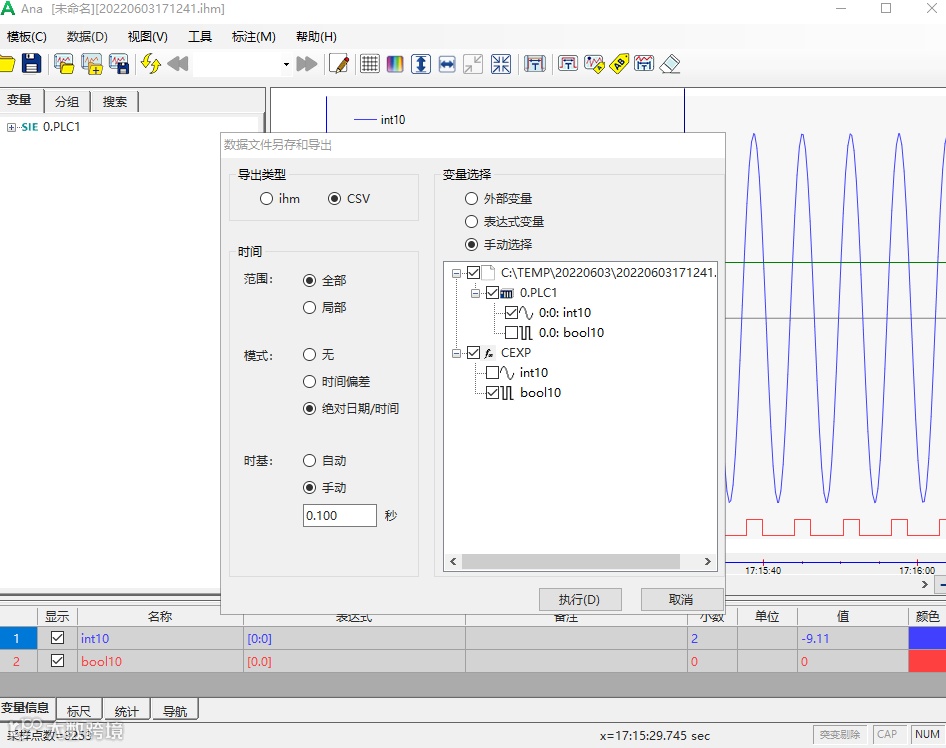The height and width of the screenshot is (748, 946).
Task: Select 时间偏差 mode option
Action: coord(337,382)
